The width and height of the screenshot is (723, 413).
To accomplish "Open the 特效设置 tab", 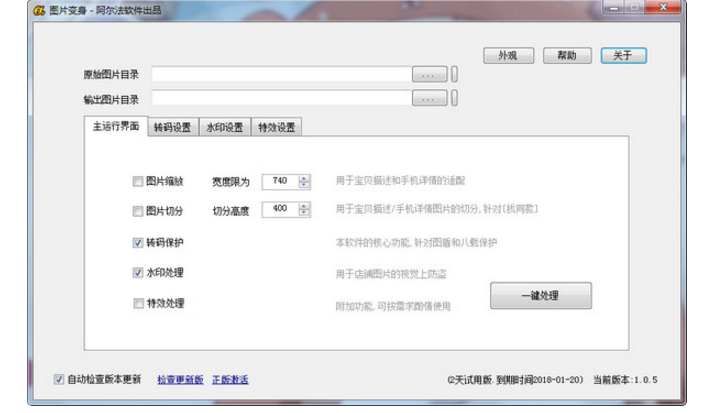I will point(276,127).
